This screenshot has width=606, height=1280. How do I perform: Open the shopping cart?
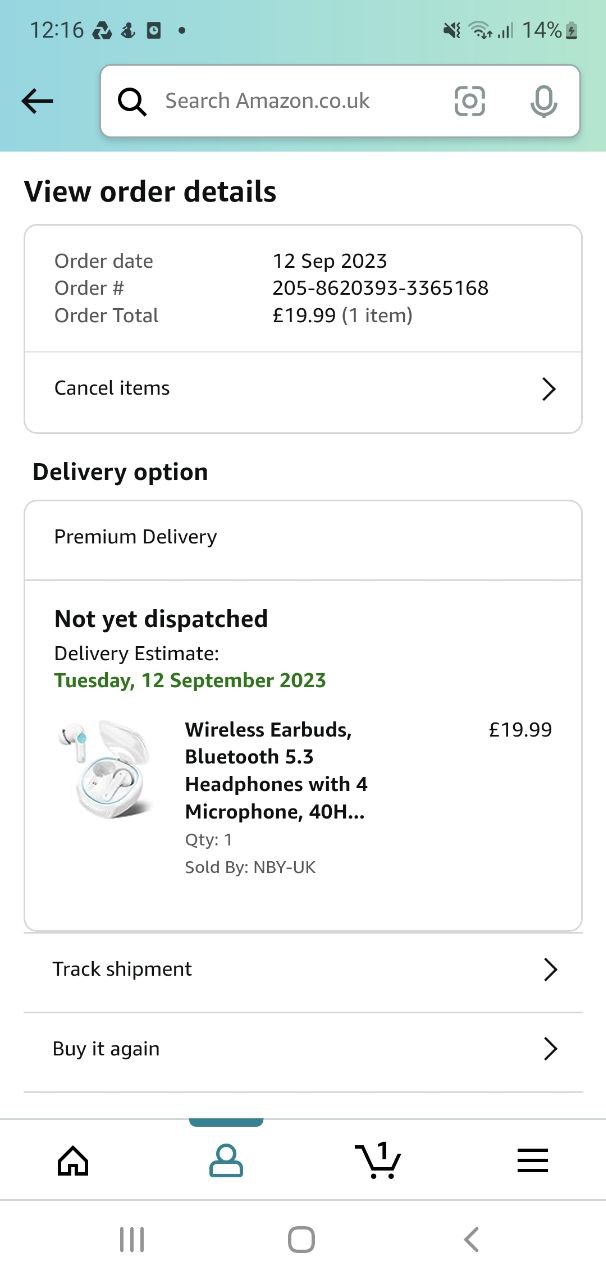[x=378, y=1160]
